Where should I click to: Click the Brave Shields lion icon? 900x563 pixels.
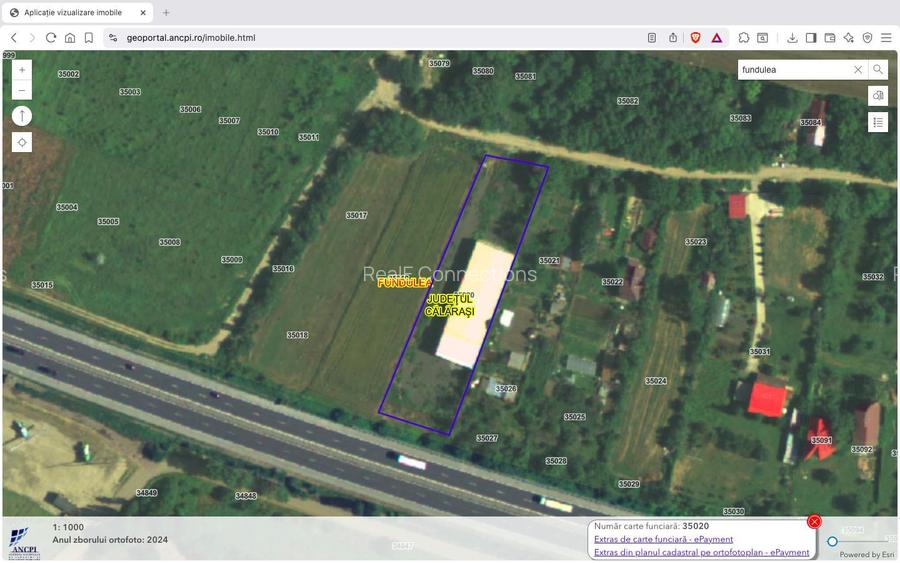point(695,38)
